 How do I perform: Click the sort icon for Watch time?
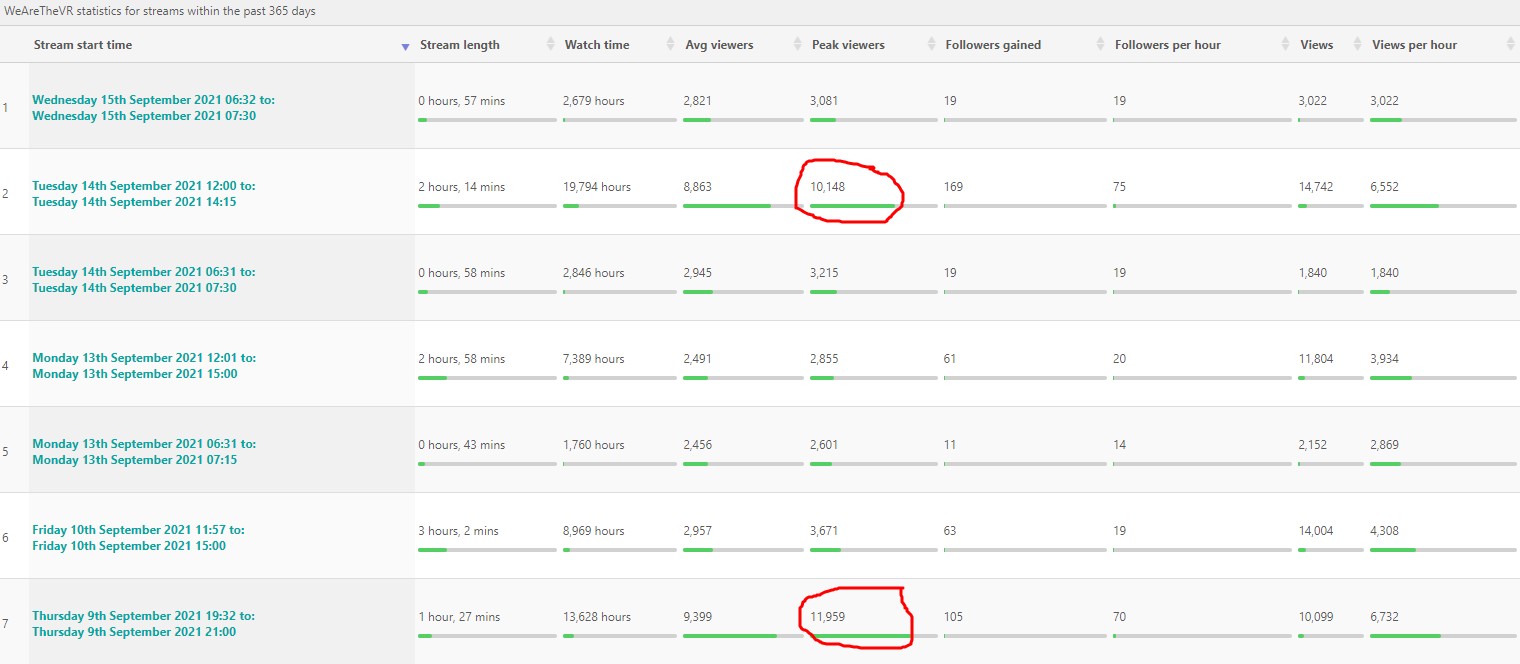coord(670,45)
